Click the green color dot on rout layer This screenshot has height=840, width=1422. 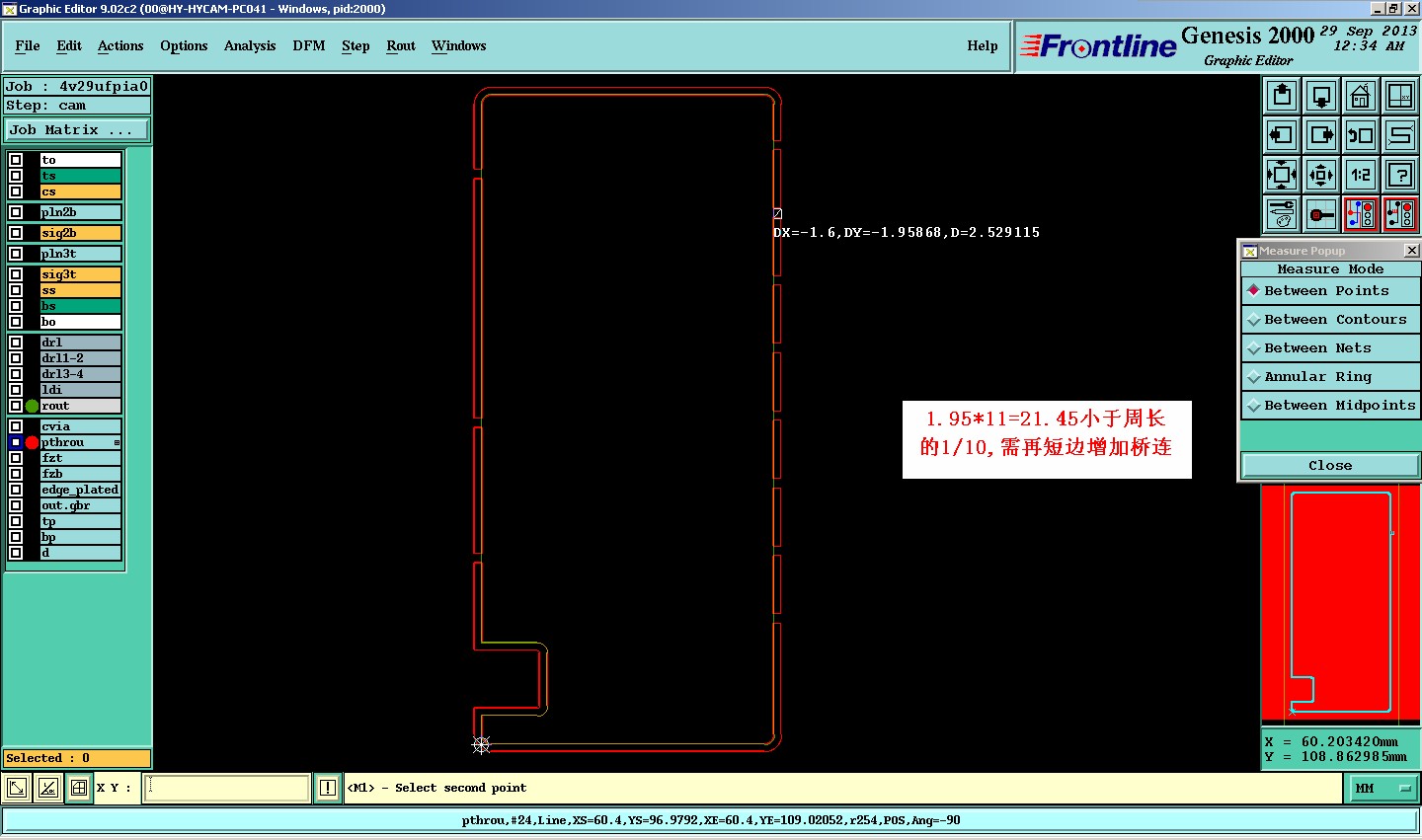[32, 406]
